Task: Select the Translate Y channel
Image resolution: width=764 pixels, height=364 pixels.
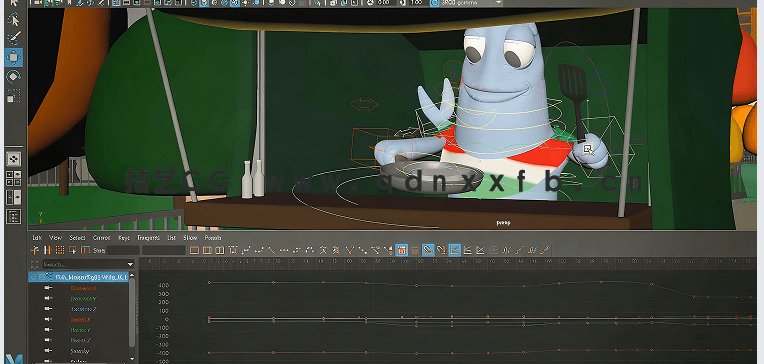Action: coord(83,298)
